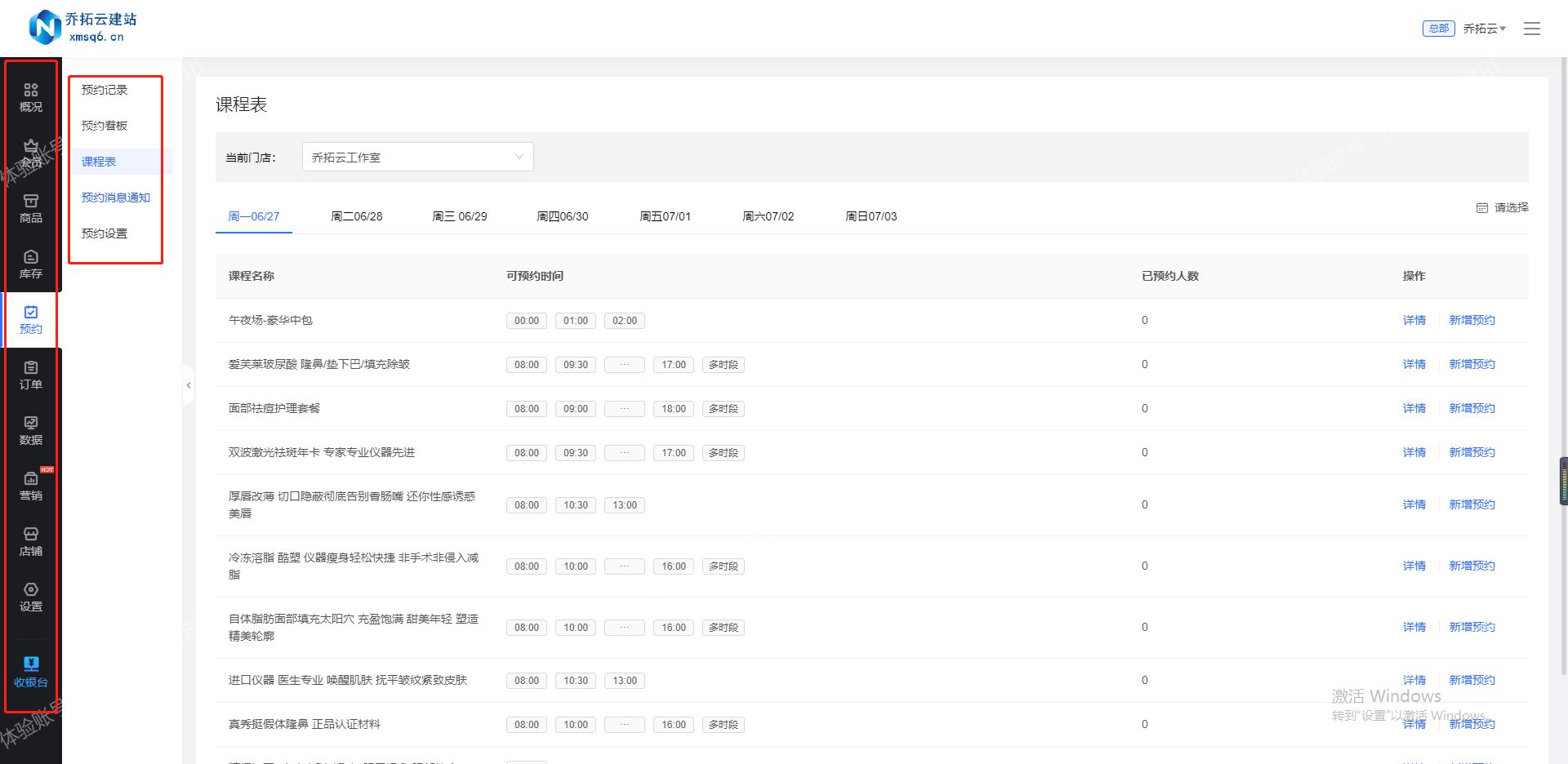Open the 订单 orders sidebar icon
Viewport: 1568px width, 764px height.
tap(31, 375)
